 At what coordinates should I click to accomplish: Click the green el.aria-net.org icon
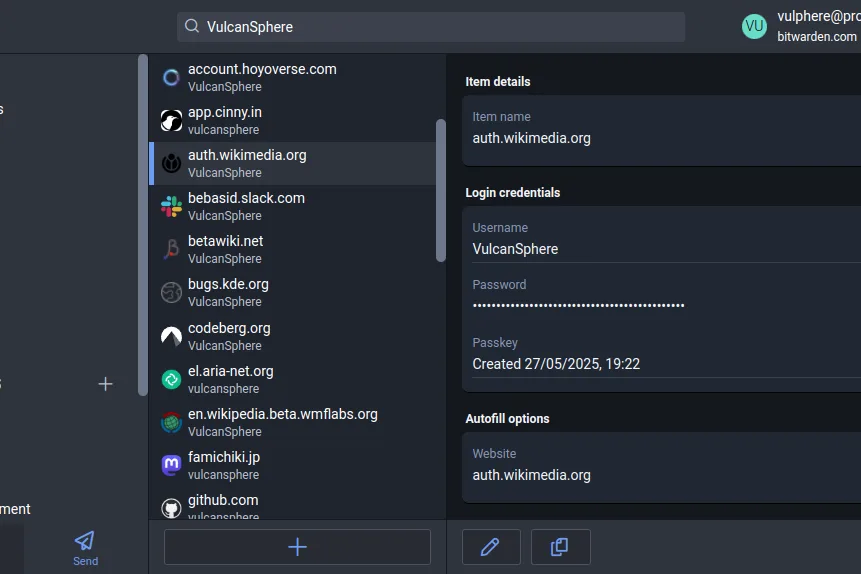pos(171,379)
